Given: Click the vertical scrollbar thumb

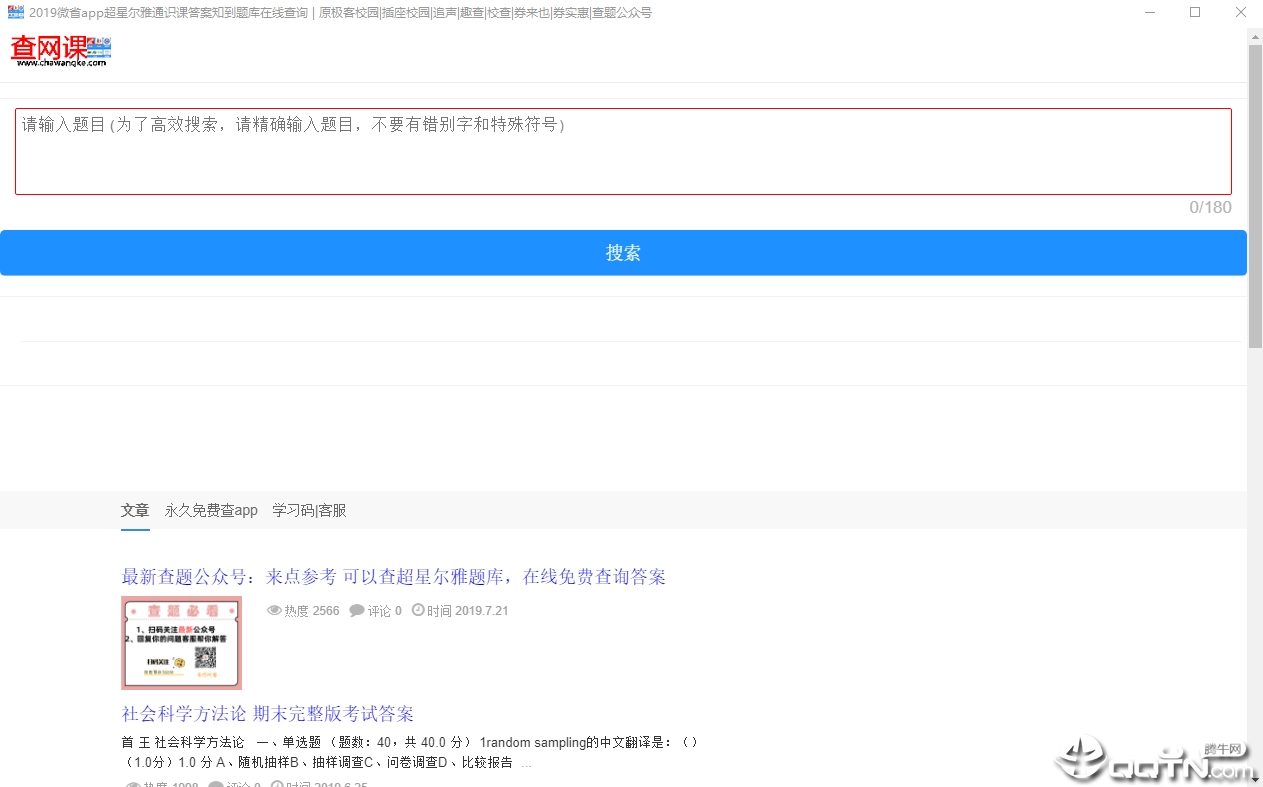Looking at the screenshot, I should point(1255,196).
